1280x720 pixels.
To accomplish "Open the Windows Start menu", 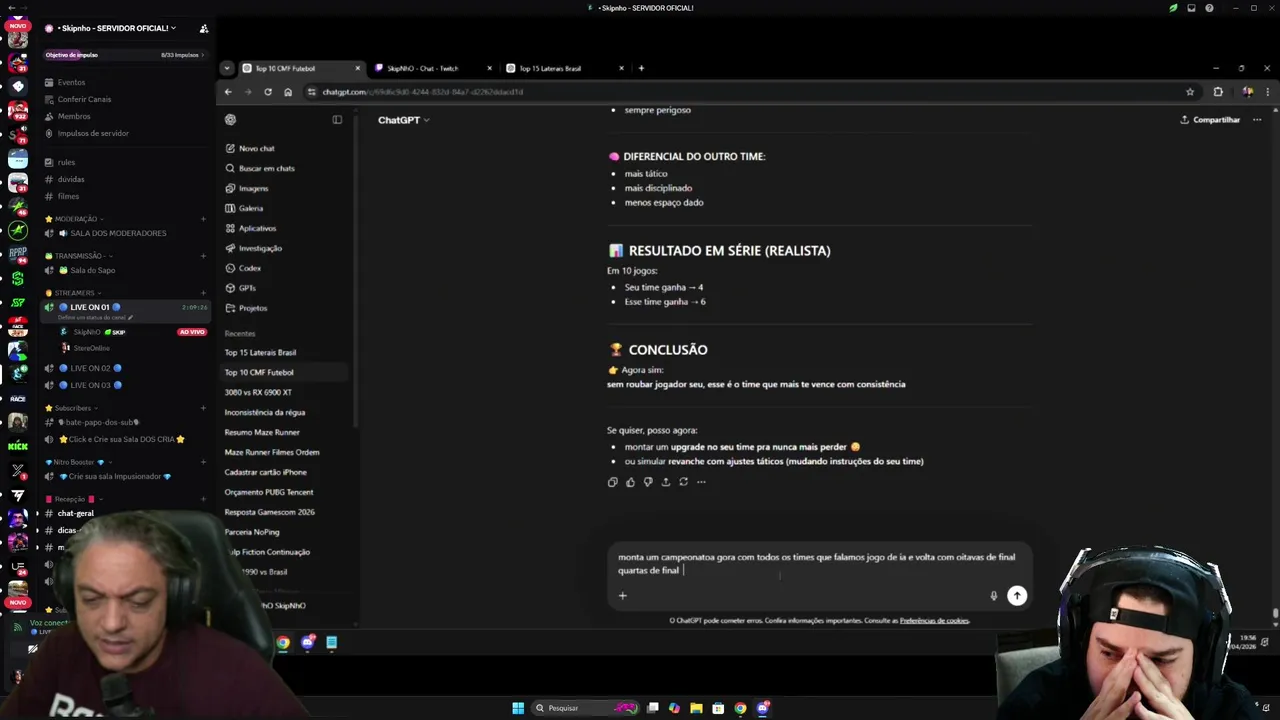I will coord(518,708).
